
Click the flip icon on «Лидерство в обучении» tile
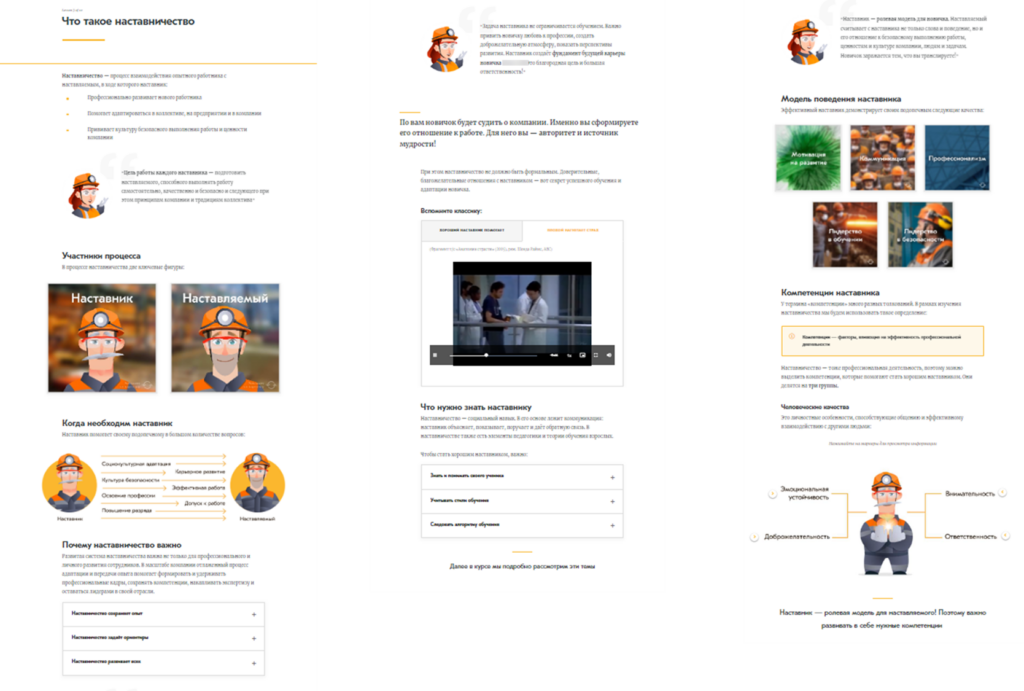871,261
